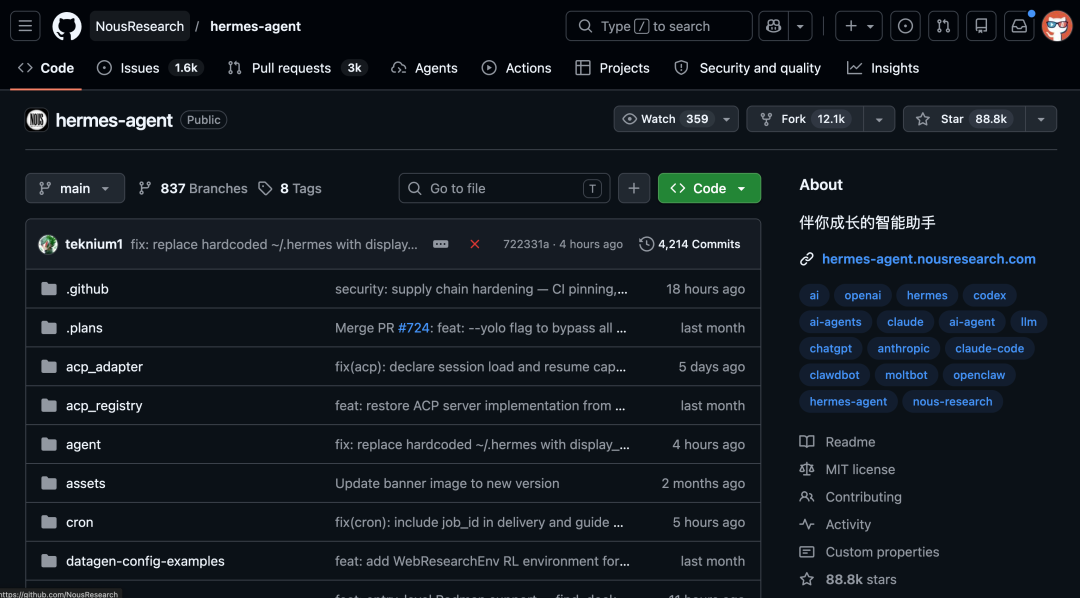Visit hermes-agent.nousresearch.com
Image resolution: width=1080 pixels, height=598 pixels.
click(929, 258)
